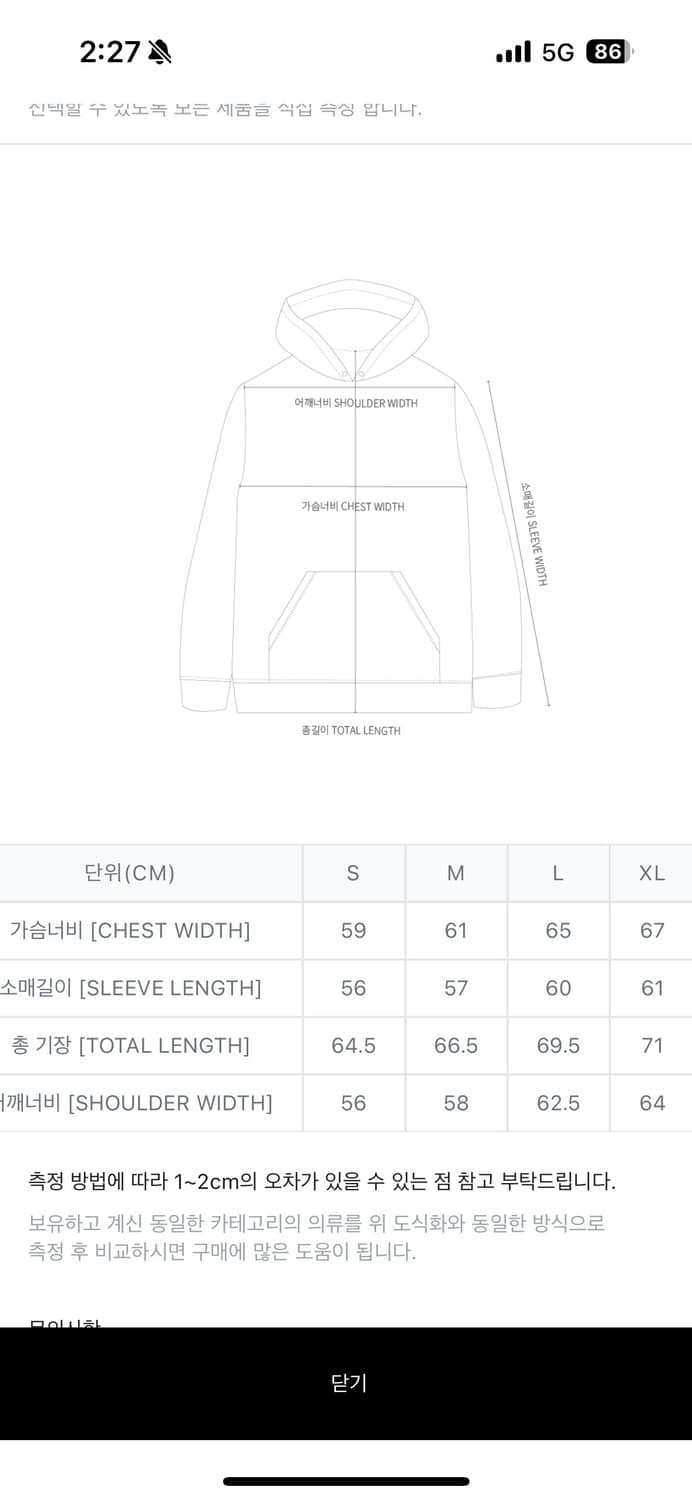
Task: Tap the 2:27 clock in status bar
Action: (110, 52)
